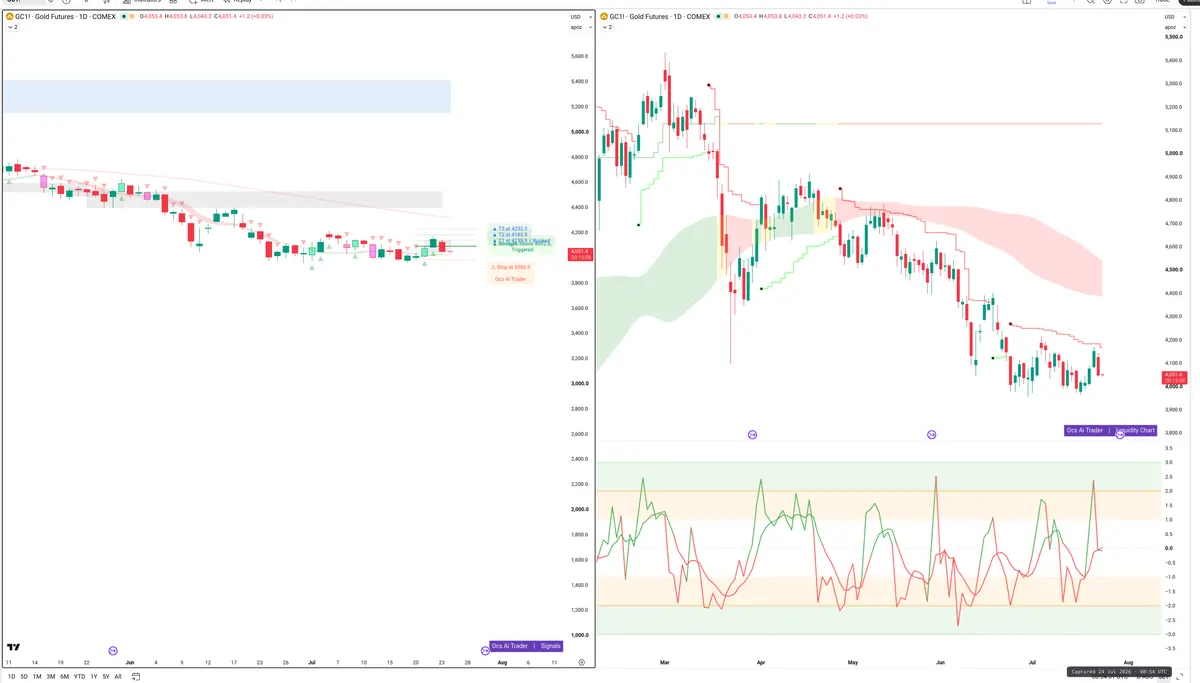This screenshot has width=1200, height=683.
Task: Click the gold symbol icon in right chart title
Action: 604,16
